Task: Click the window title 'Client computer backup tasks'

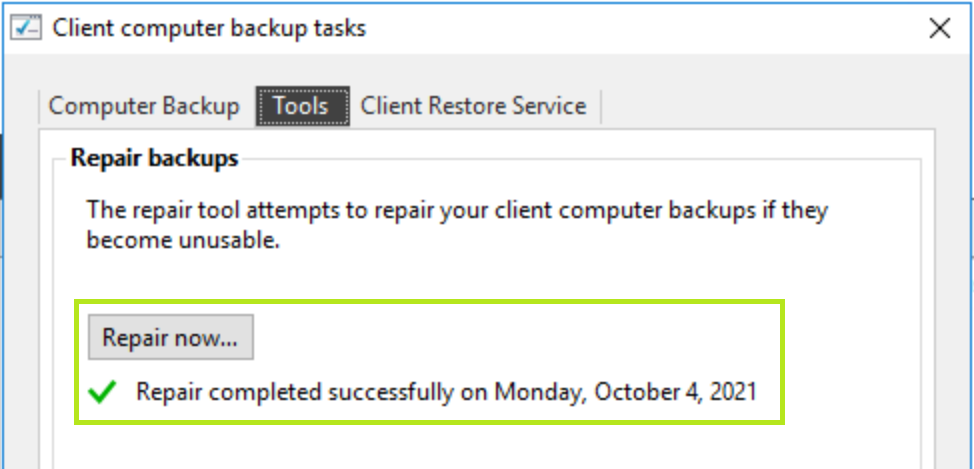Action: pos(209,28)
